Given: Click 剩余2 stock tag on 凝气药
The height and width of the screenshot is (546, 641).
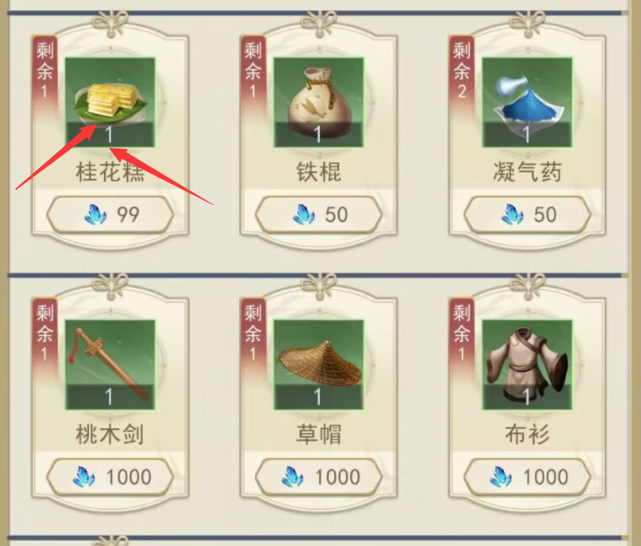Looking at the screenshot, I should point(462,70).
